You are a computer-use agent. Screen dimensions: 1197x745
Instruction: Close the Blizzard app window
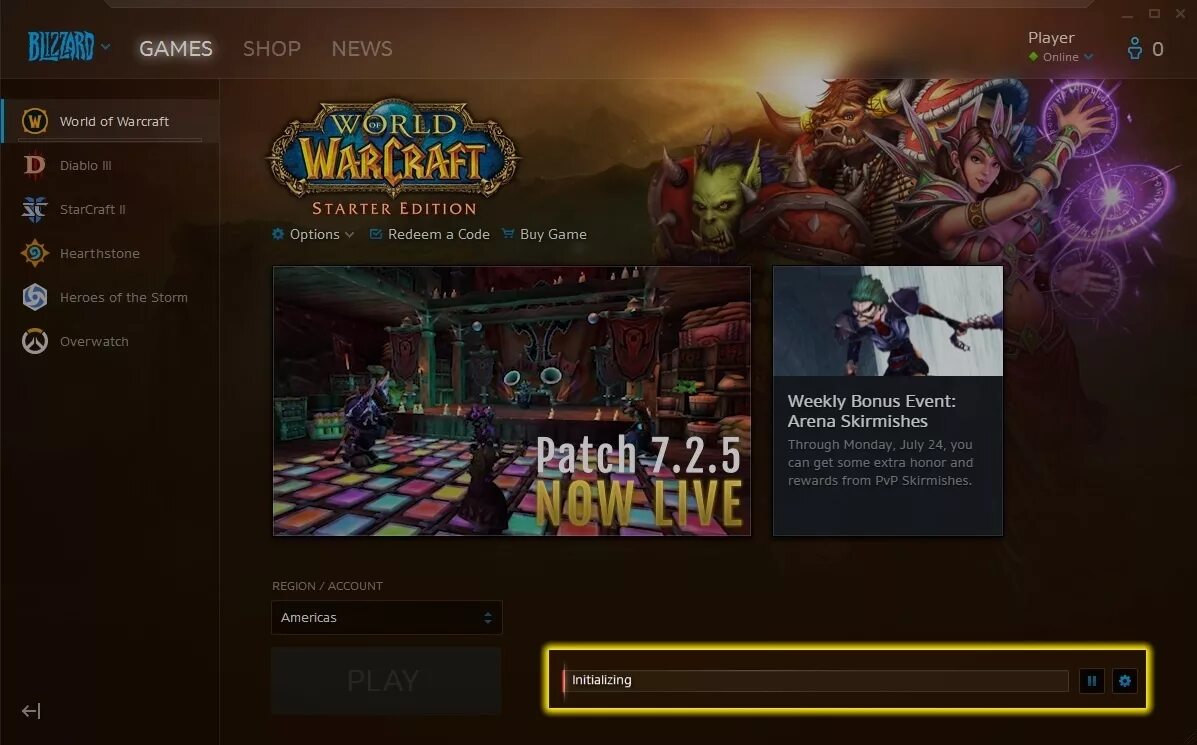pyautogui.click(x=1181, y=14)
